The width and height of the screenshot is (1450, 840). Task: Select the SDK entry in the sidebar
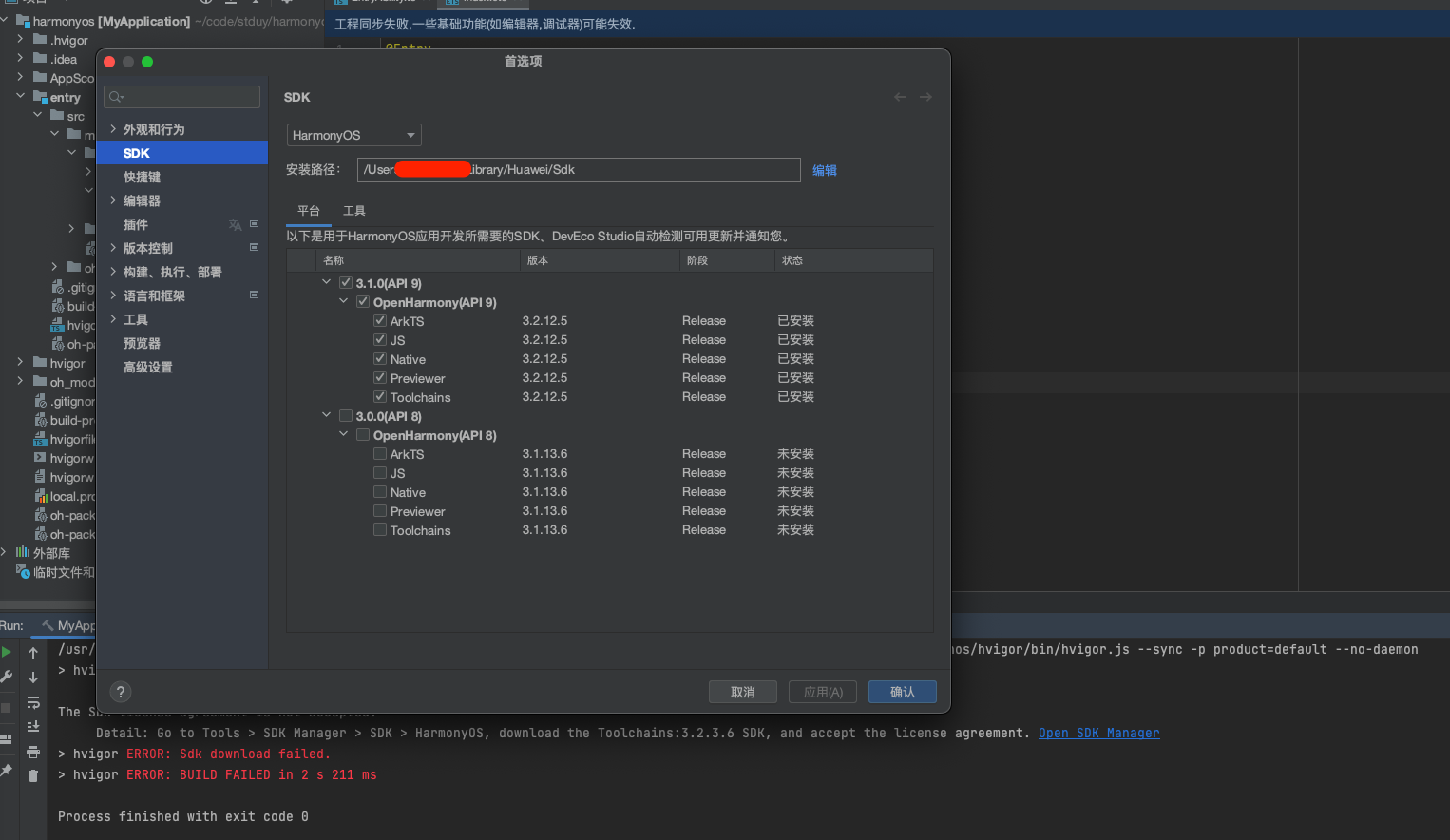[182, 153]
